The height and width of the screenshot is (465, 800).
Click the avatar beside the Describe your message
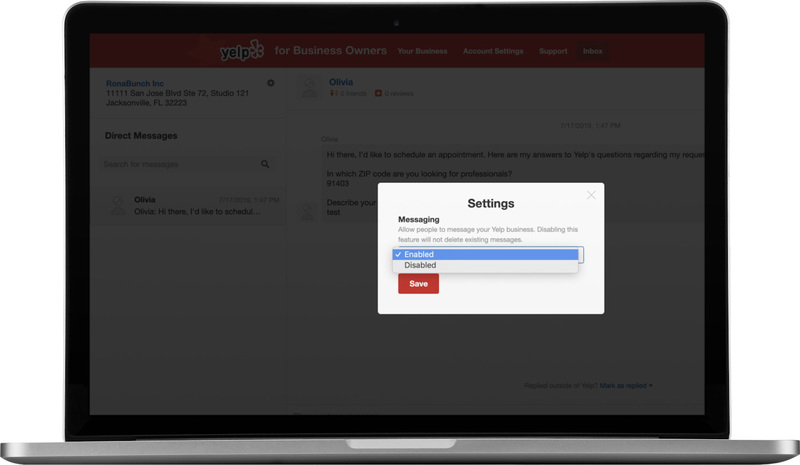click(x=308, y=211)
